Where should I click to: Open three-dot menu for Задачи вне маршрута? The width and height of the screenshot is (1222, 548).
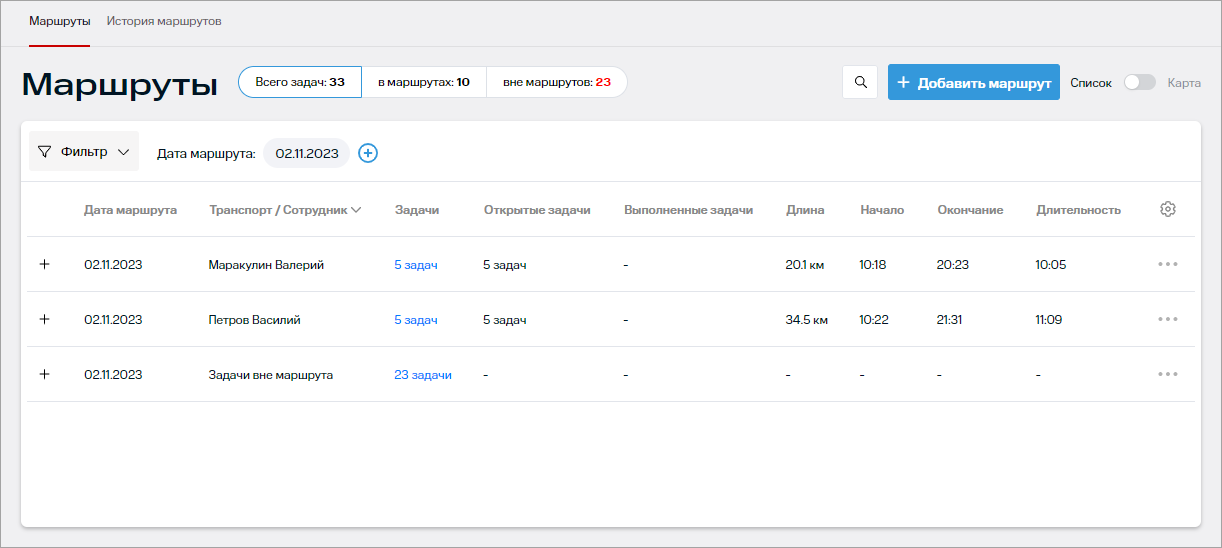tap(1167, 374)
